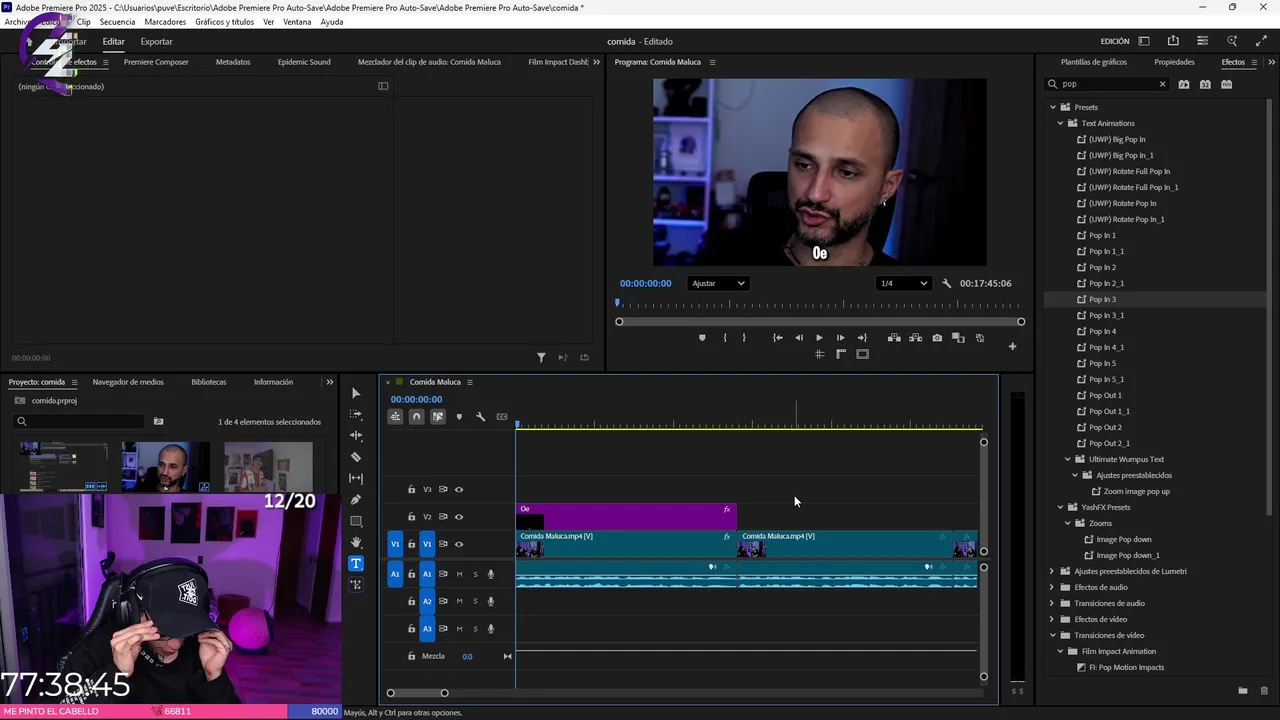Click the Program monitor time ruler
This screenshot has width=1280, height=720.
pyautogui.click(x=819, y=304)
